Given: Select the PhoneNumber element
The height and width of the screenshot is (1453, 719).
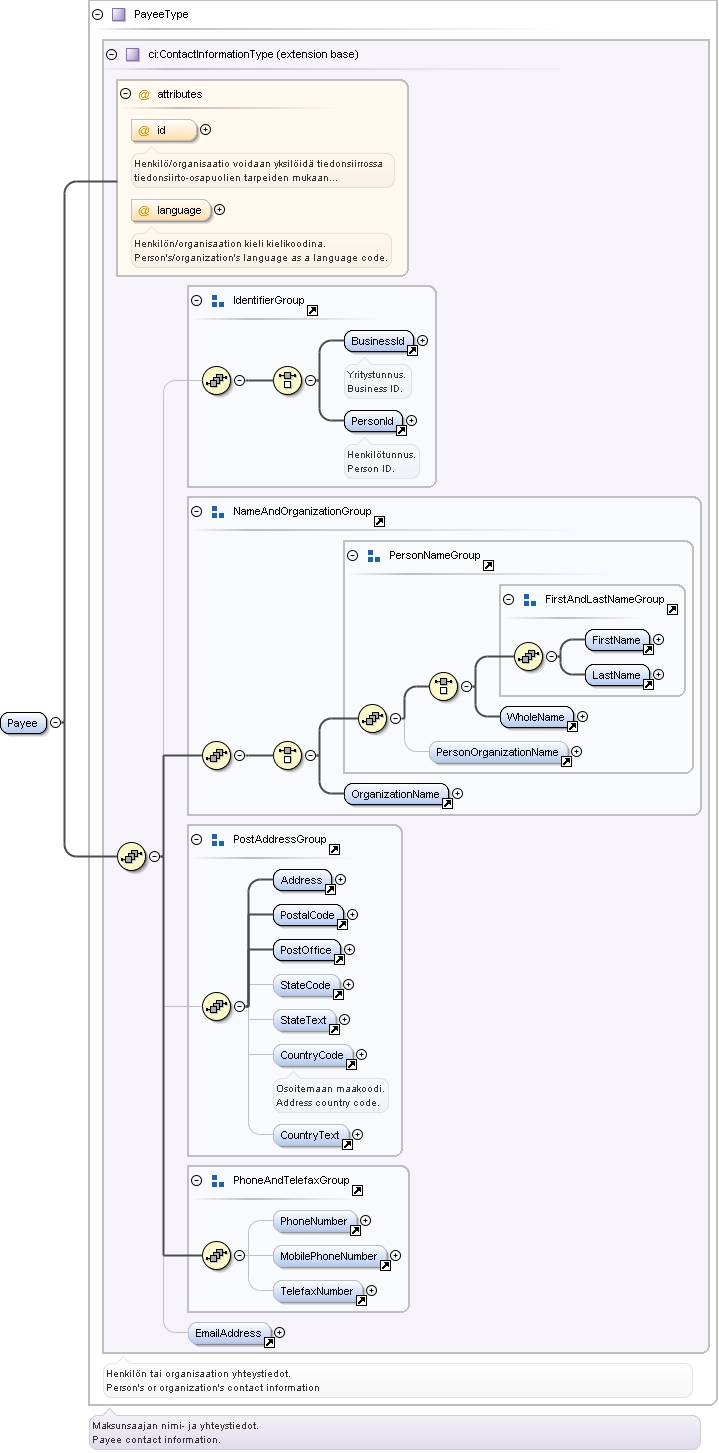Looking at the screenshot, I should pyautogui.click(x=316, y=1222).
